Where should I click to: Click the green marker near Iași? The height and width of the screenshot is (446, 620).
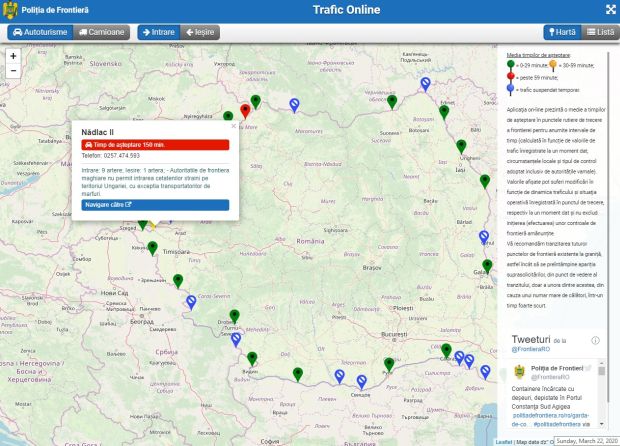coord(462,148)
